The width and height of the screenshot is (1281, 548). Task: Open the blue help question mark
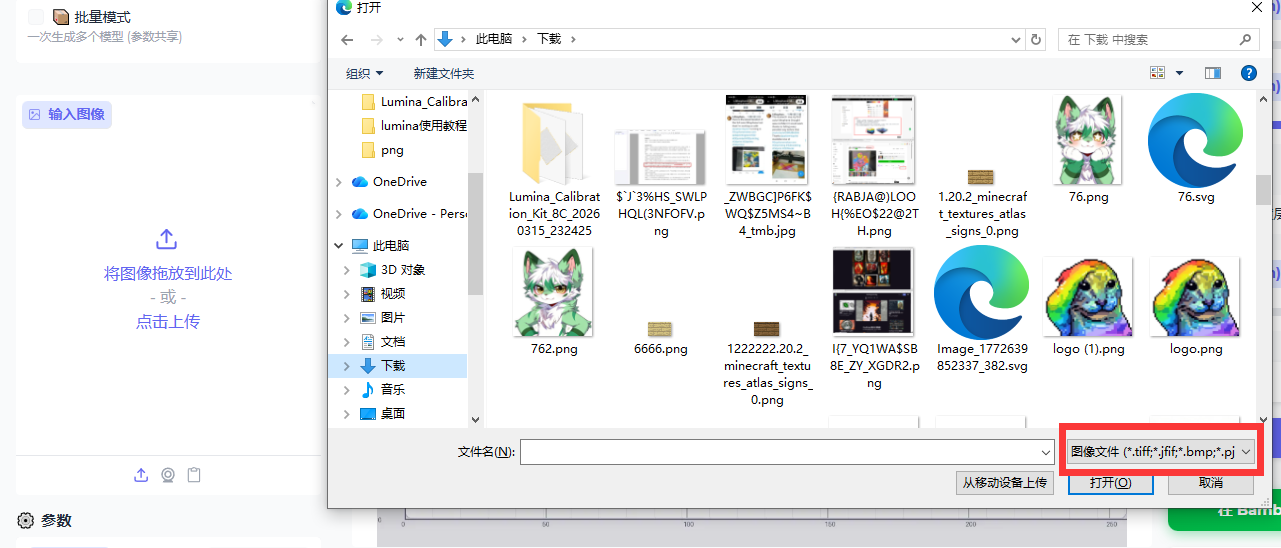[x=1248, y=73]
